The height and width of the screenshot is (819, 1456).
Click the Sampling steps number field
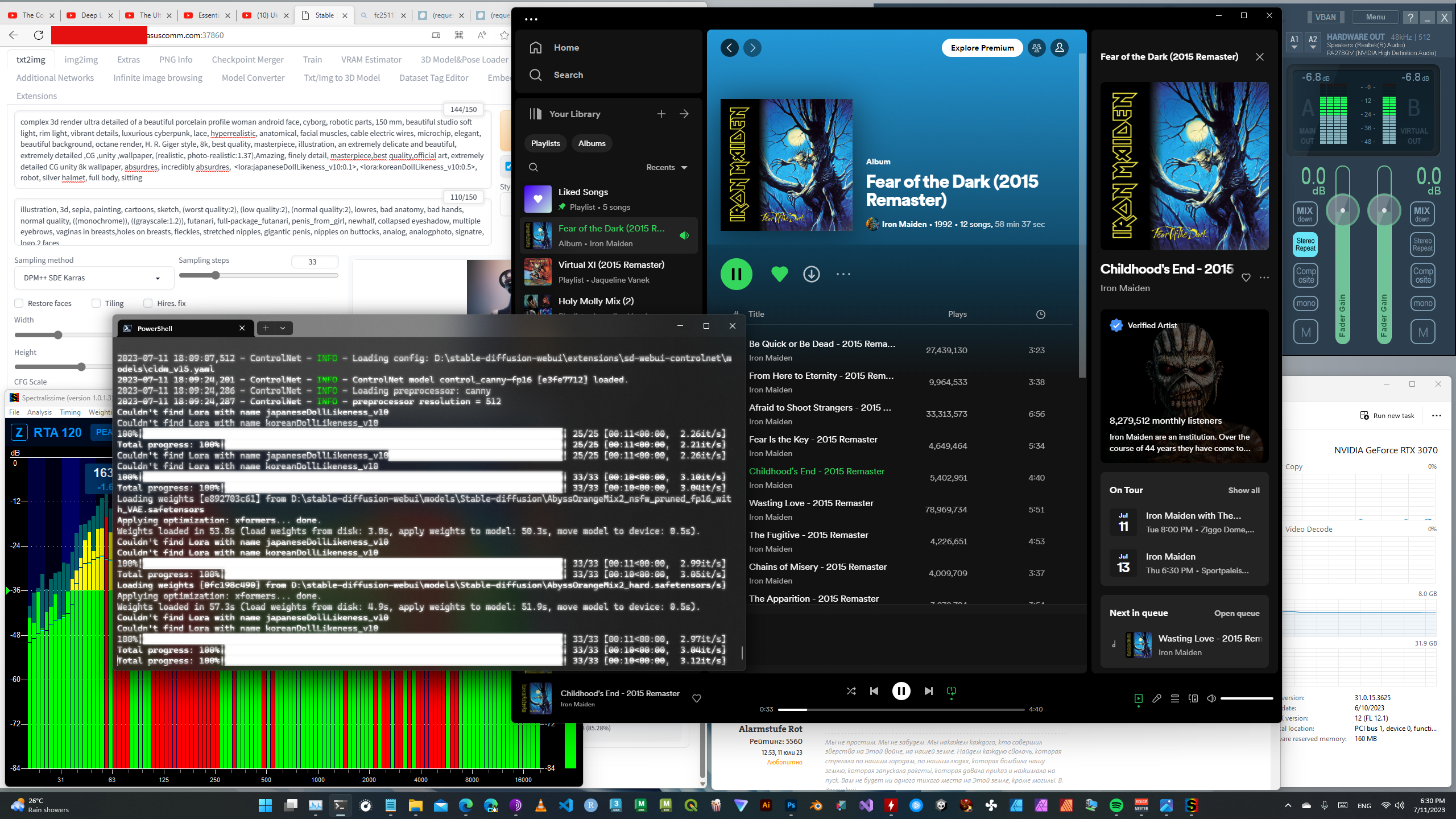[315, 262]
